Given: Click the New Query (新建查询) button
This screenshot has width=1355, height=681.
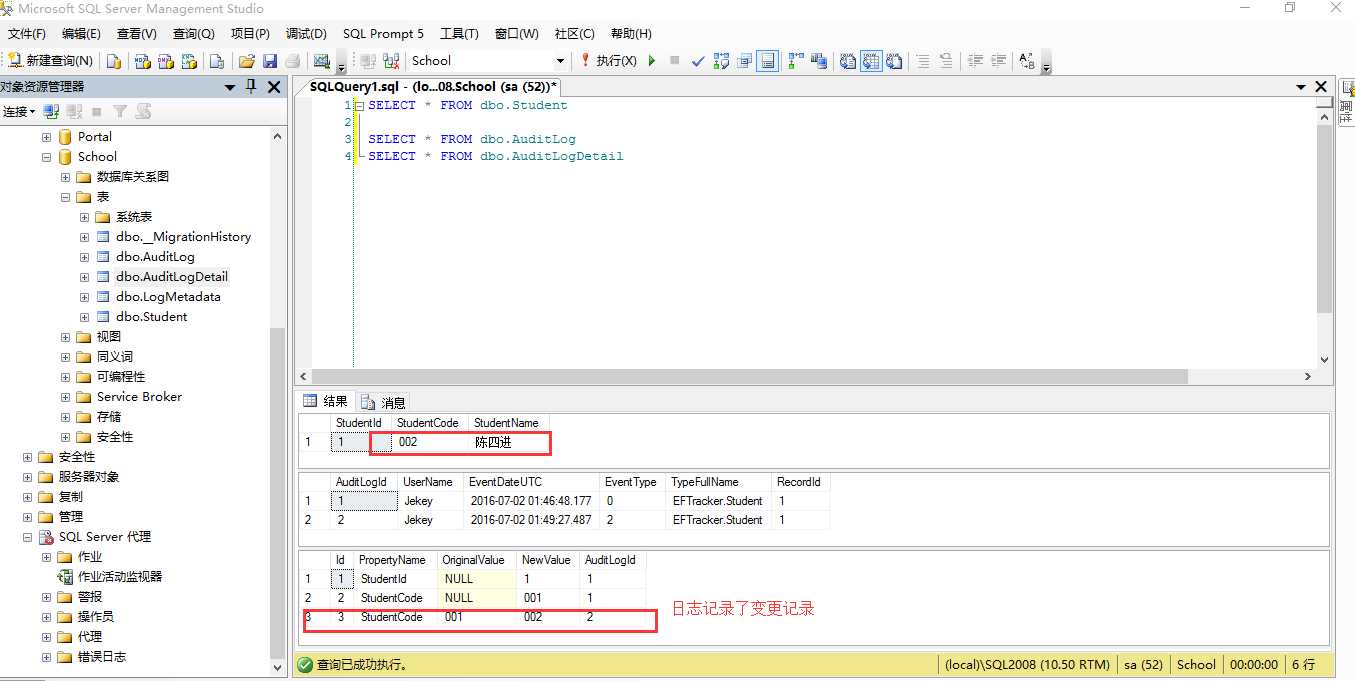Looking at the screenshot, I should pos(50,61).
